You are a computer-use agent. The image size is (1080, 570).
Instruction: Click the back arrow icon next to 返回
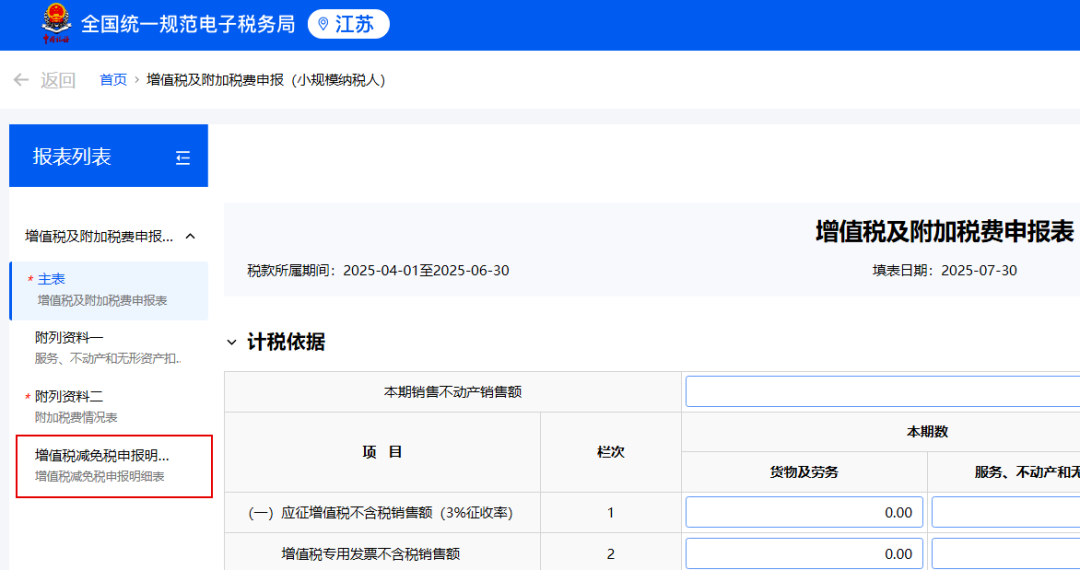tap(21, 80)
